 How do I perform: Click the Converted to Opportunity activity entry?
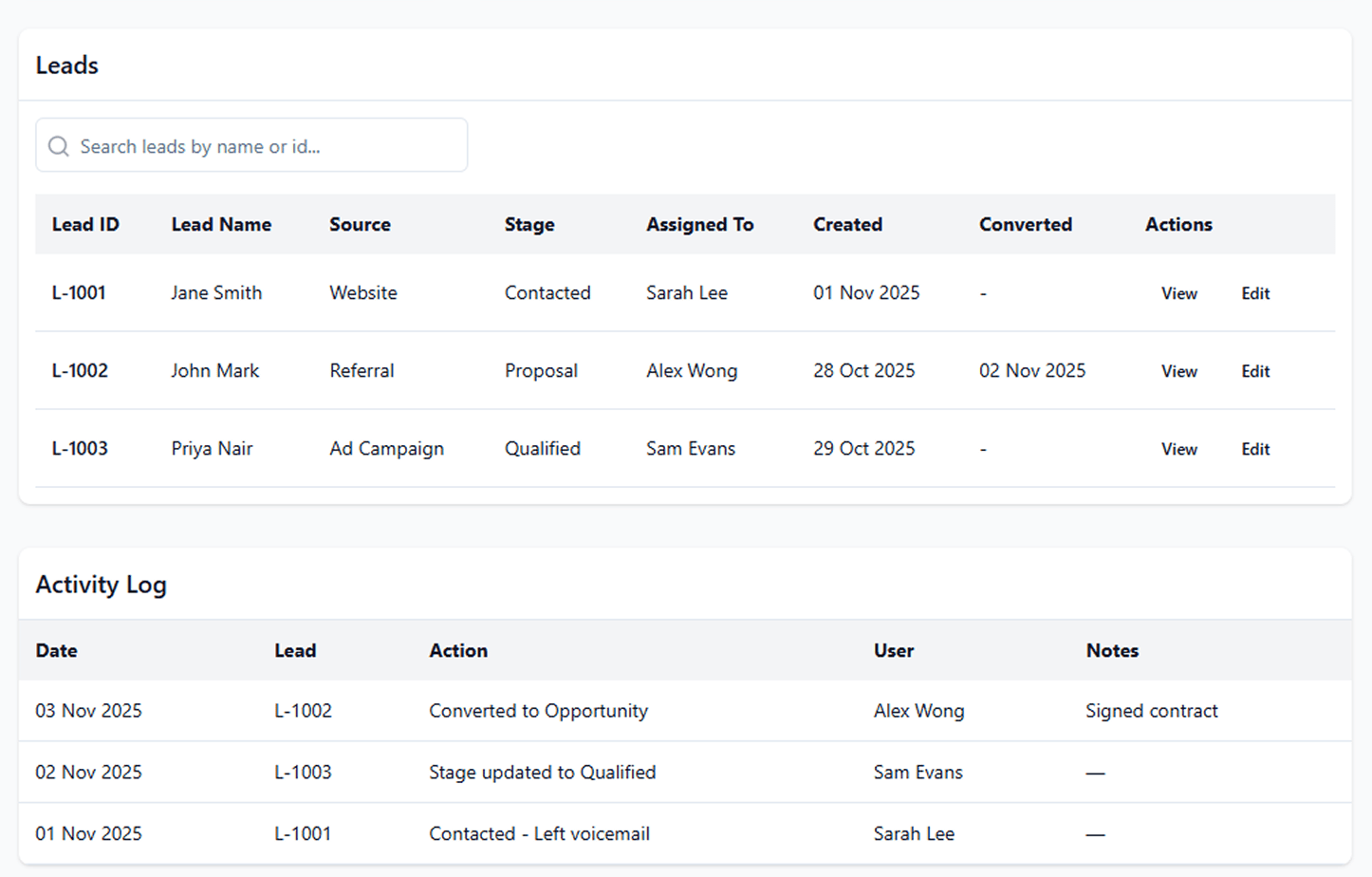pyautogui.click(x=538, y=711)
